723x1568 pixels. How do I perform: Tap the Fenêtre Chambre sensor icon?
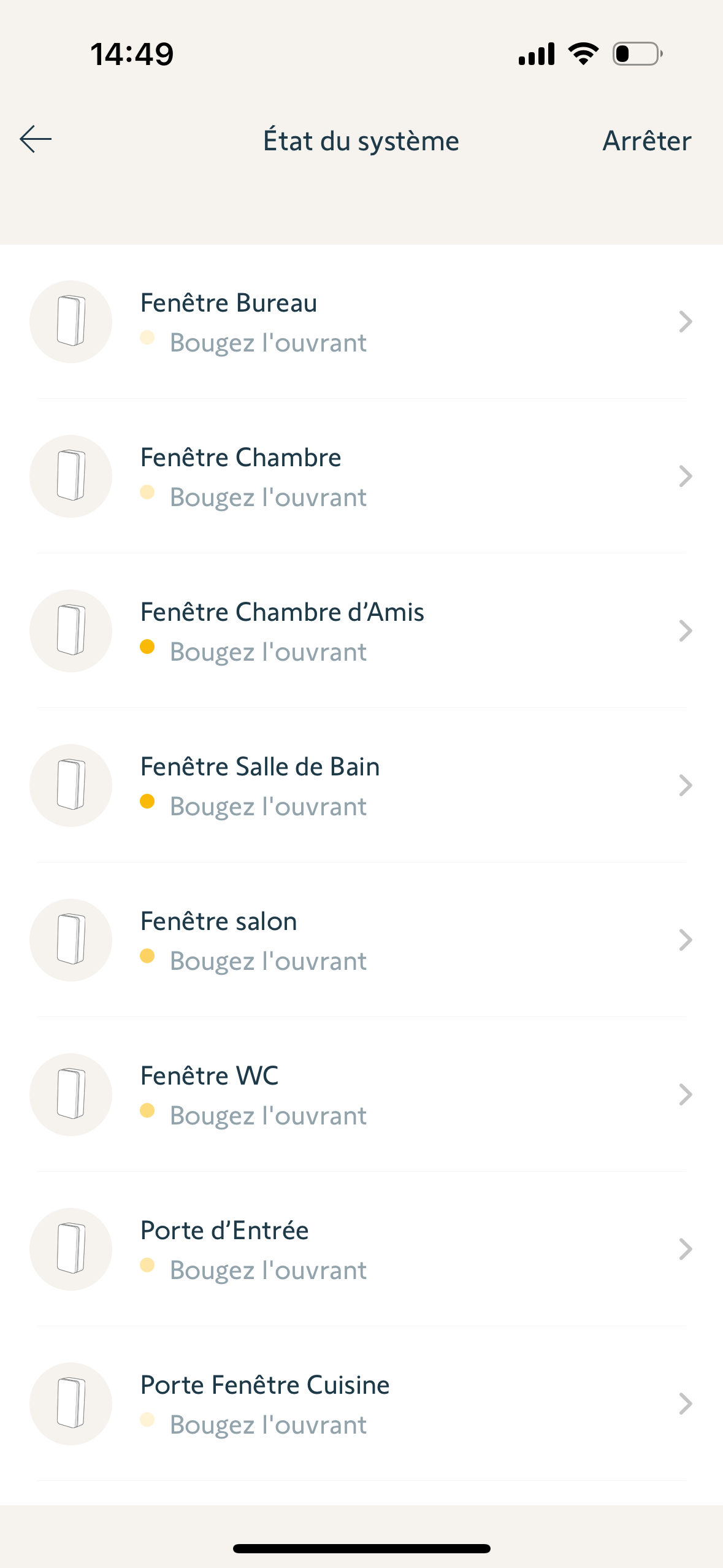(x=71, y=476)
